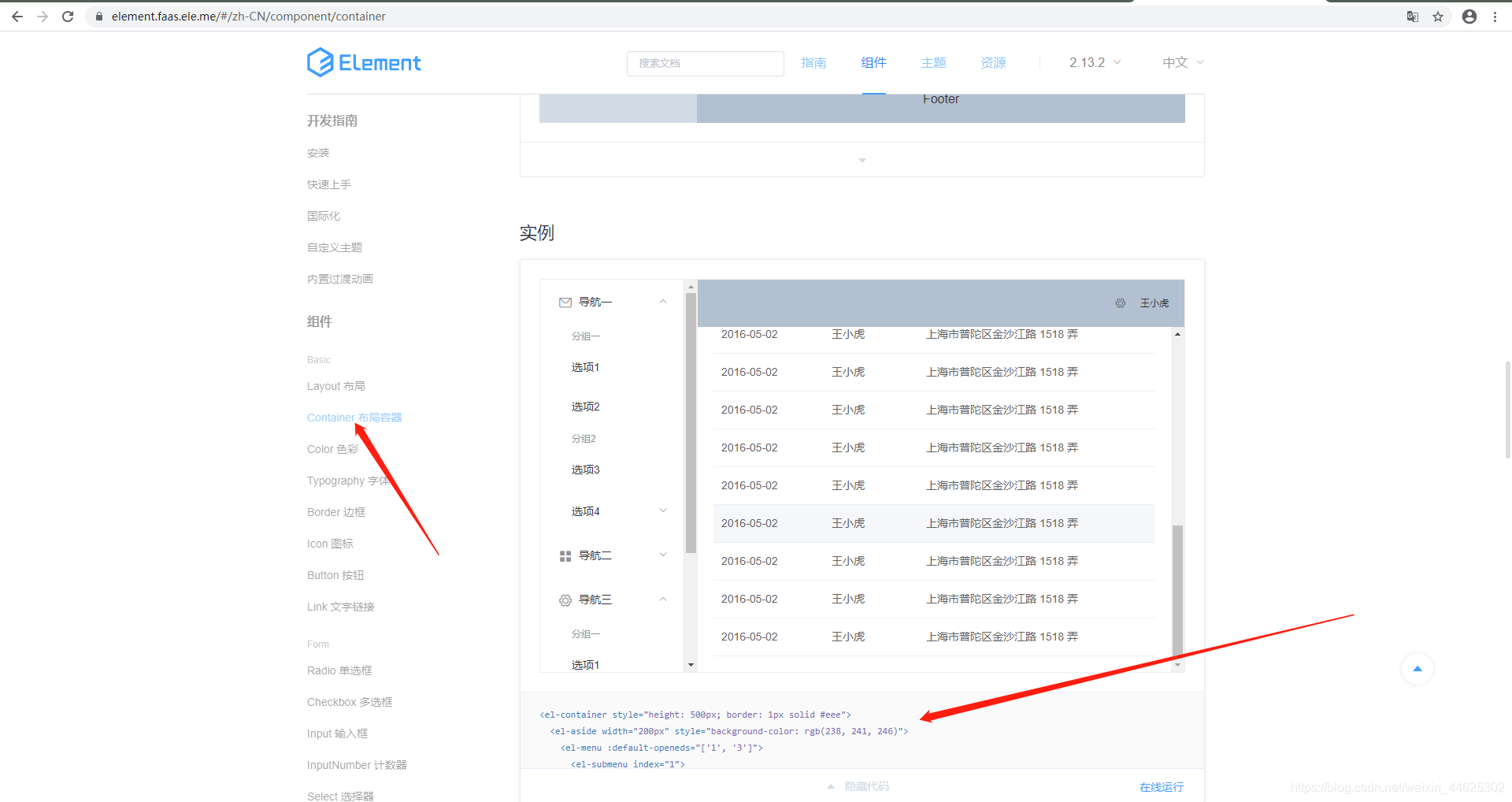
Task: Open Border 边框 in the sidebar
Action: tap(336, 512)
